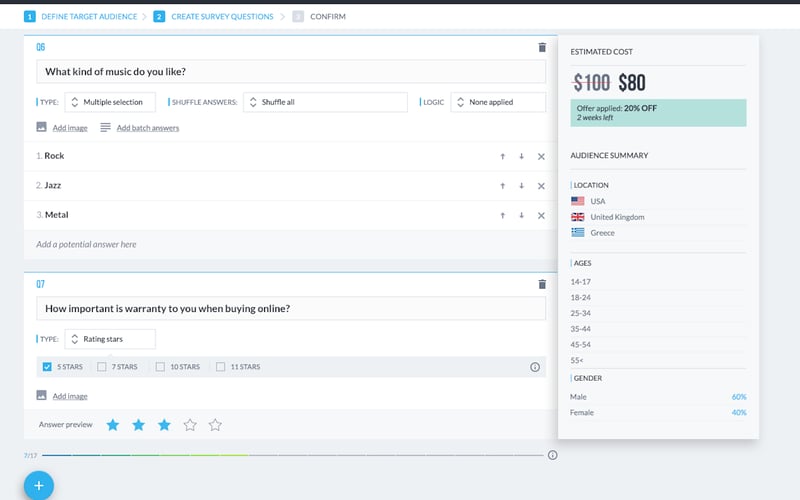Select the first preview star
The height and width of the screenshot is (500, 800).
(x=113, y=424)
